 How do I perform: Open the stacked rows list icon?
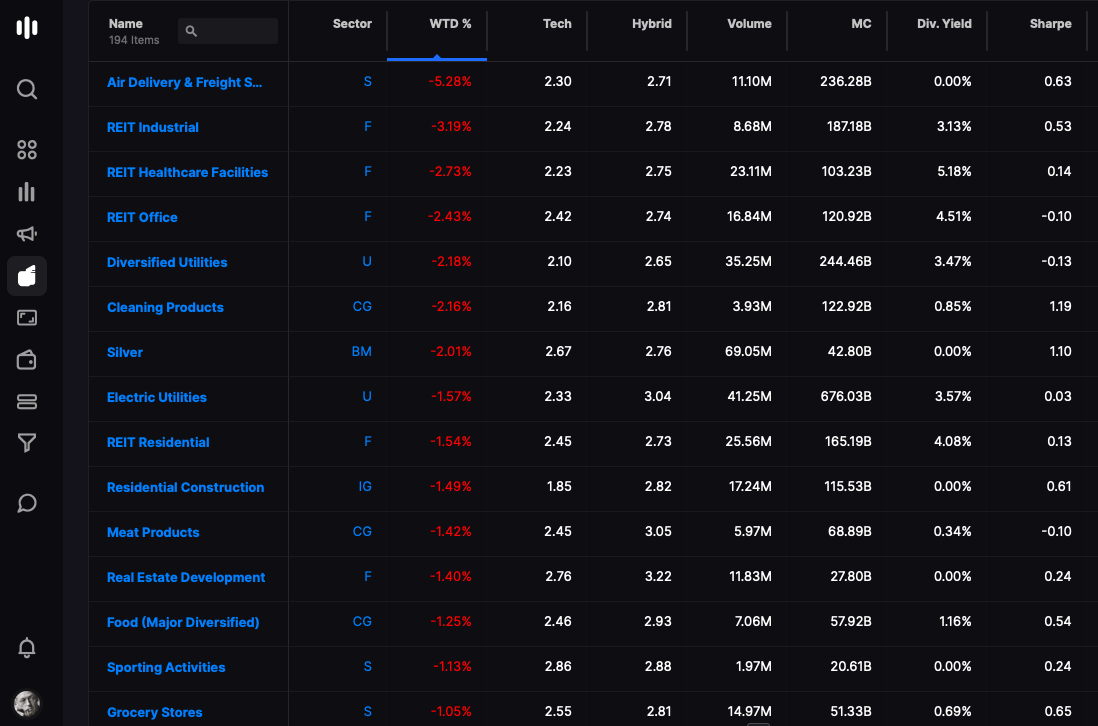27,401
